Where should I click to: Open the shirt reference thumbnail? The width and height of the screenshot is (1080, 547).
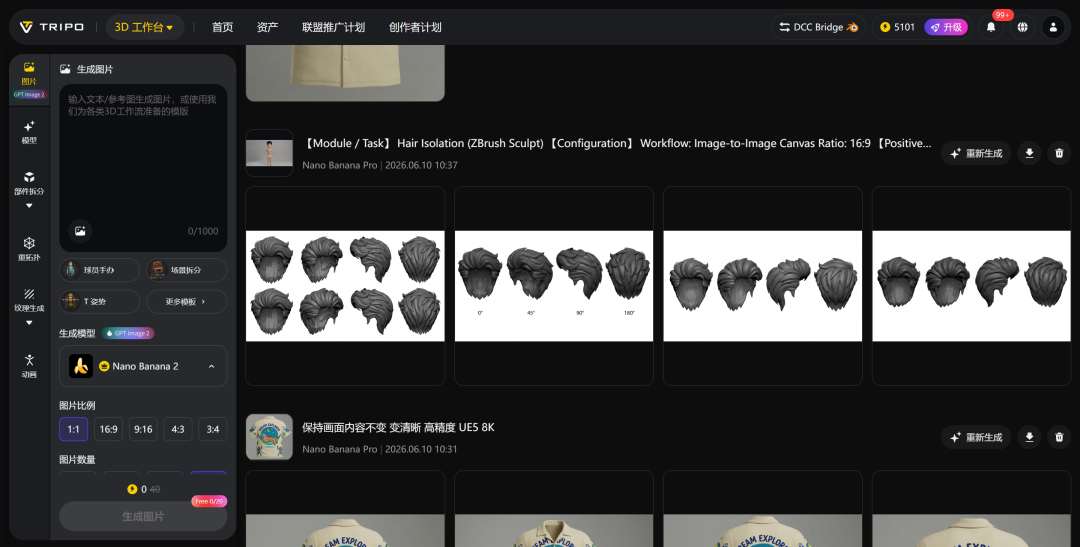pyautogui.click(x=269, y=437)
